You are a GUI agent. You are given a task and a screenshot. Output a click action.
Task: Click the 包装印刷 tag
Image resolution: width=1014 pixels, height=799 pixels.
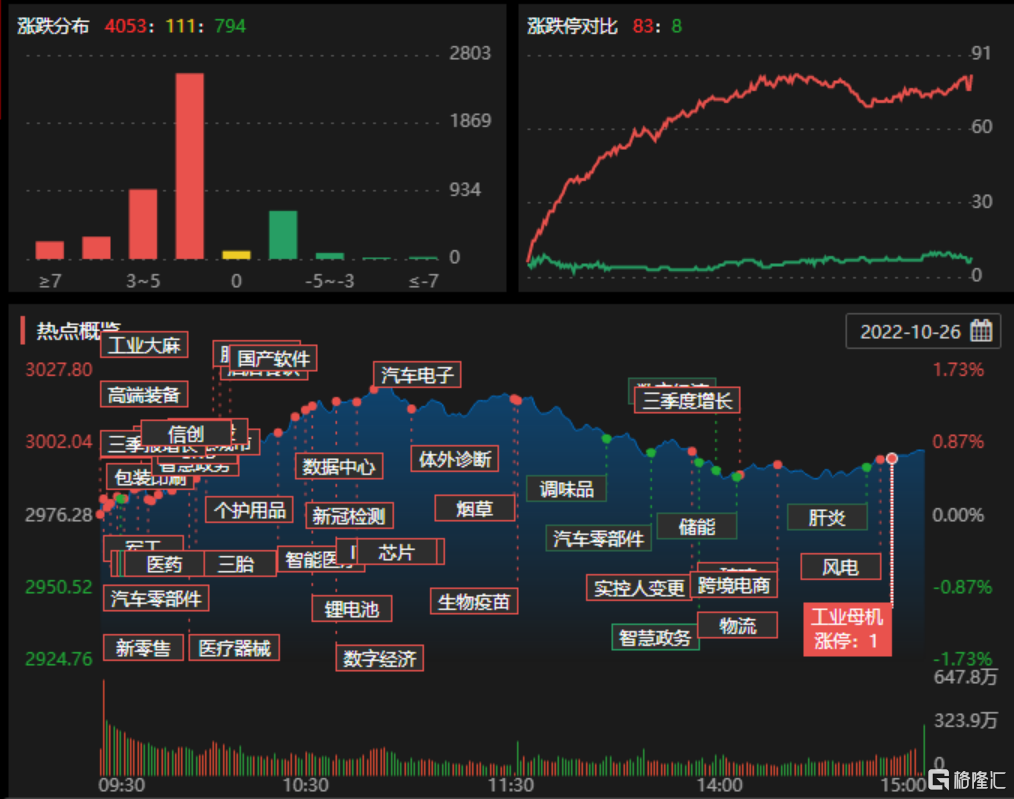click(150, 477)
